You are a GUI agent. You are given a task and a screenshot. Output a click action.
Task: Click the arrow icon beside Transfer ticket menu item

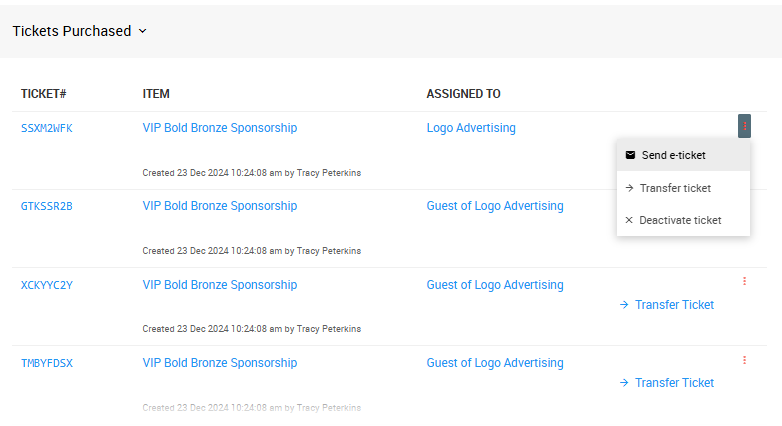629,188
